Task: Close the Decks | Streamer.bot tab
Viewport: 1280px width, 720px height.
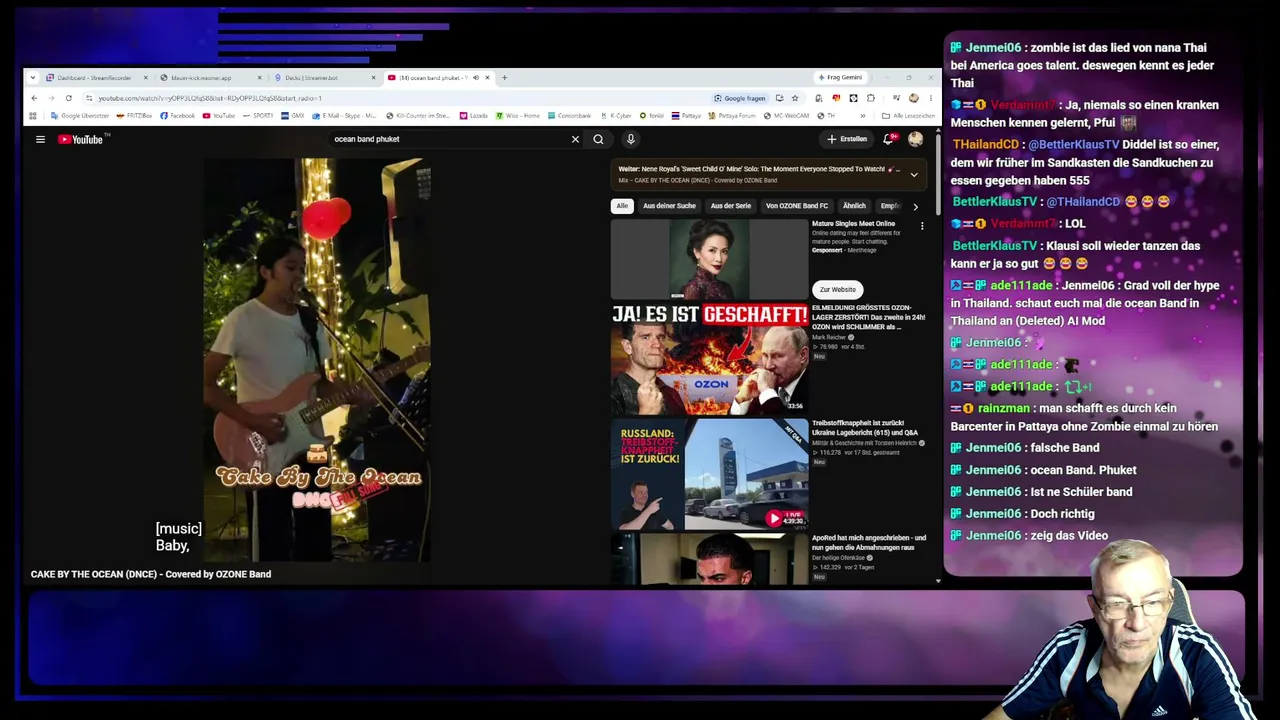Action: (x=373, y=78)
